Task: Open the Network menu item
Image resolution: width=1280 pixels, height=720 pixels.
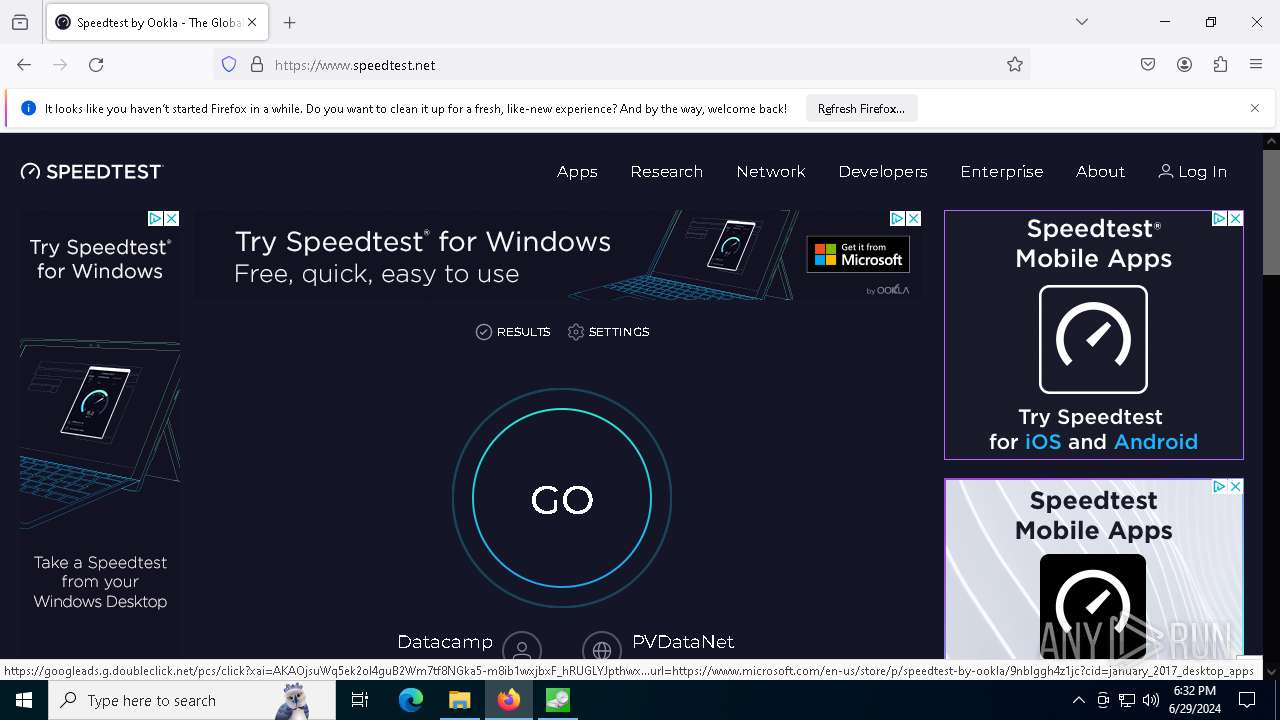Action: (x=771, y=172)
